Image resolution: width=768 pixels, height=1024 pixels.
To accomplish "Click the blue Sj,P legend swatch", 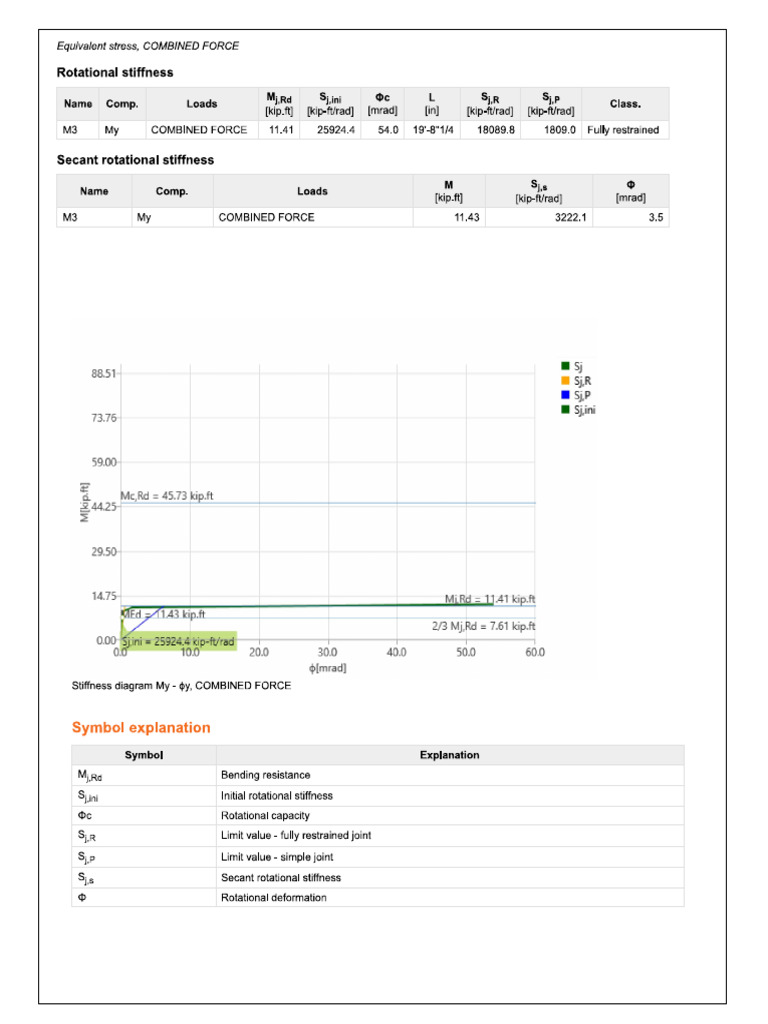I will coord(566,395).
